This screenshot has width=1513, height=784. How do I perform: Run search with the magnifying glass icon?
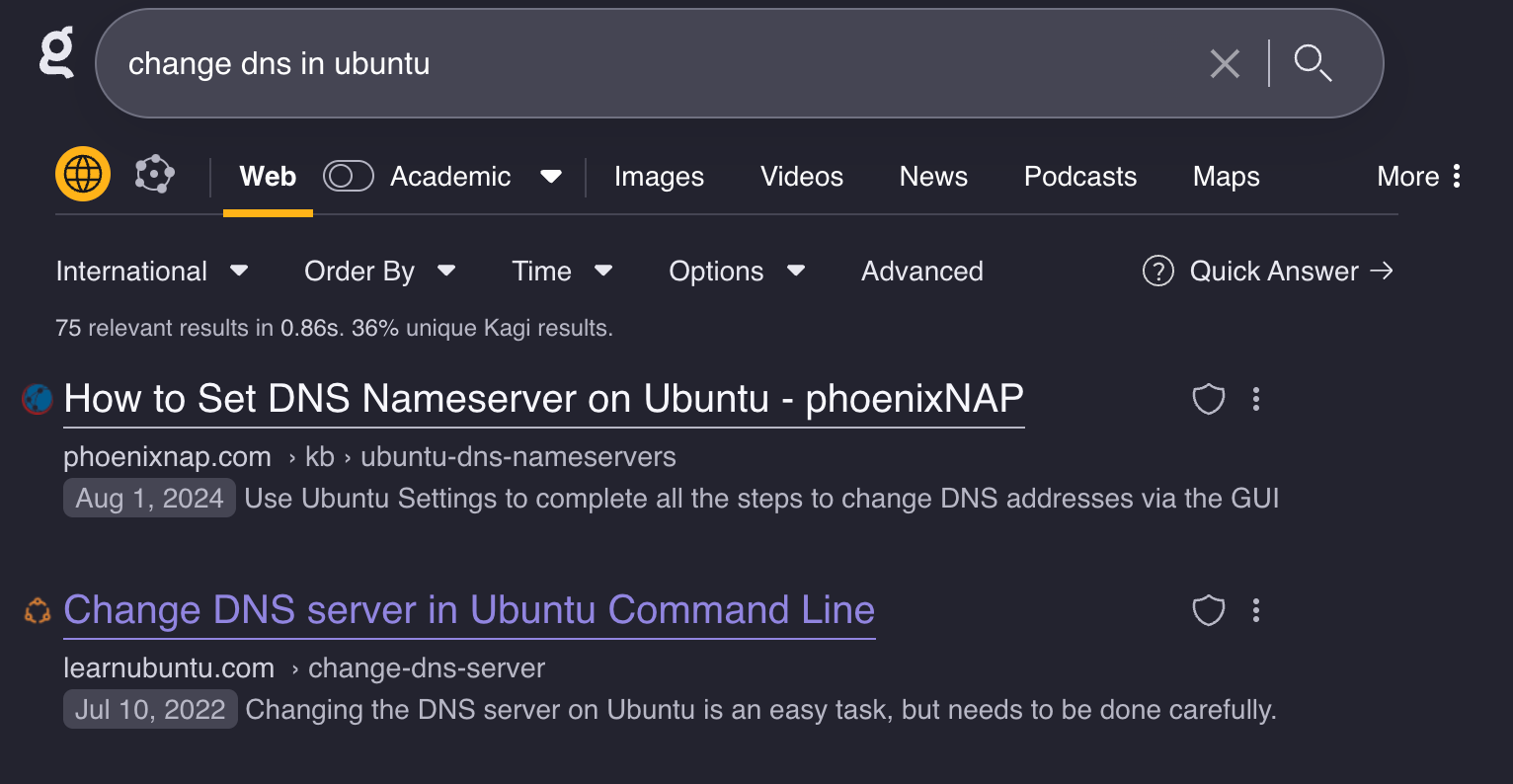click(1313, 63)
